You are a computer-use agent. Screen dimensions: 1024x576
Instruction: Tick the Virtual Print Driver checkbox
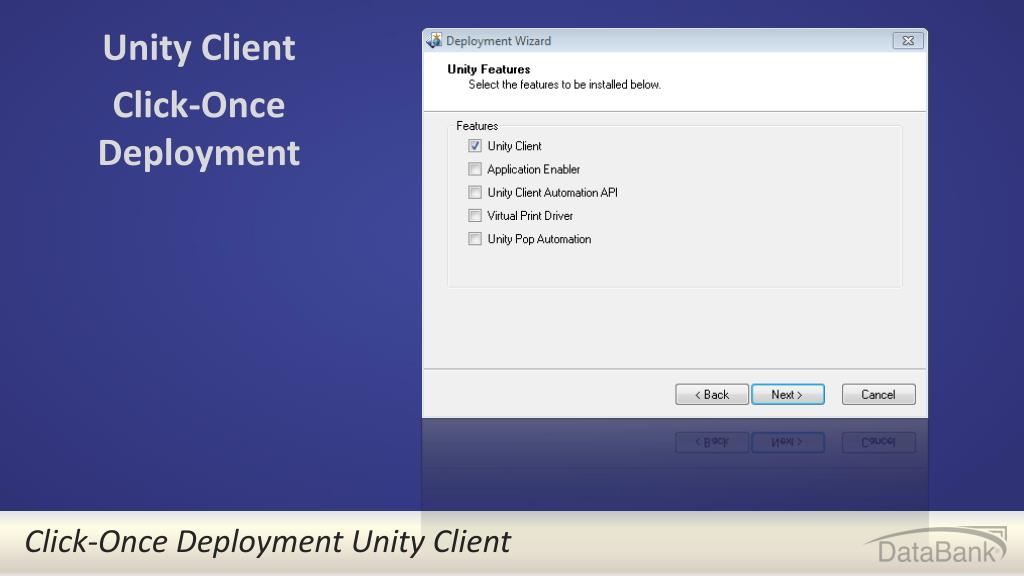click(475, 216)
